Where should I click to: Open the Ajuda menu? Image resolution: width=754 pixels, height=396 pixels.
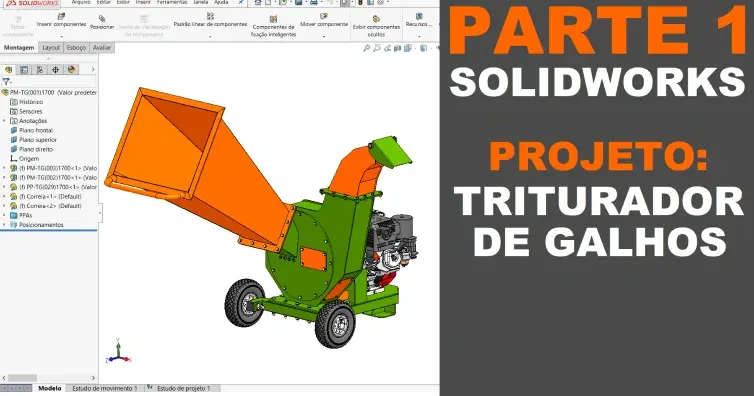coord(221,2)
